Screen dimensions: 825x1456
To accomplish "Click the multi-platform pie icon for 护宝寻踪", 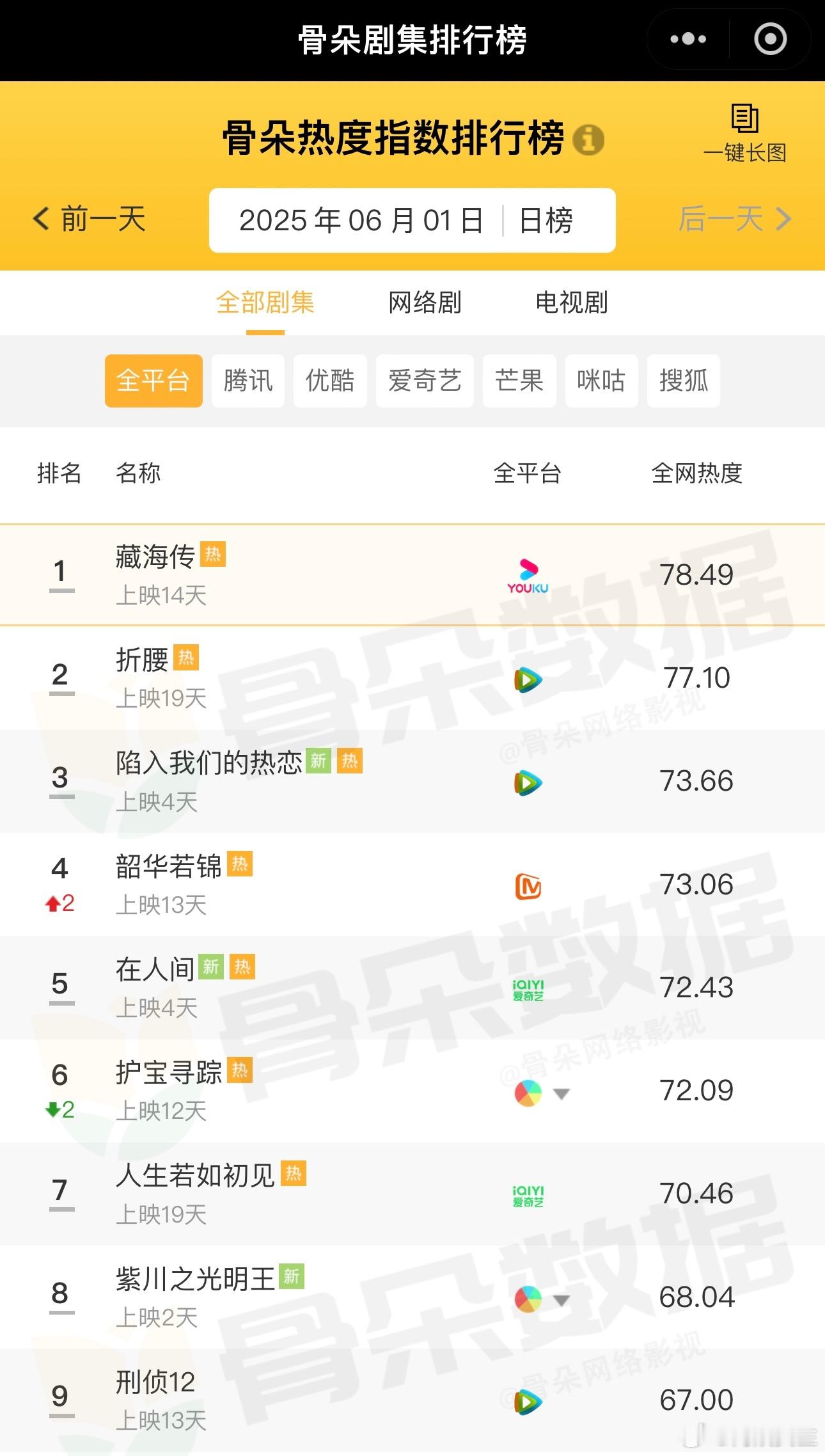I will [x=528, y=1093].
